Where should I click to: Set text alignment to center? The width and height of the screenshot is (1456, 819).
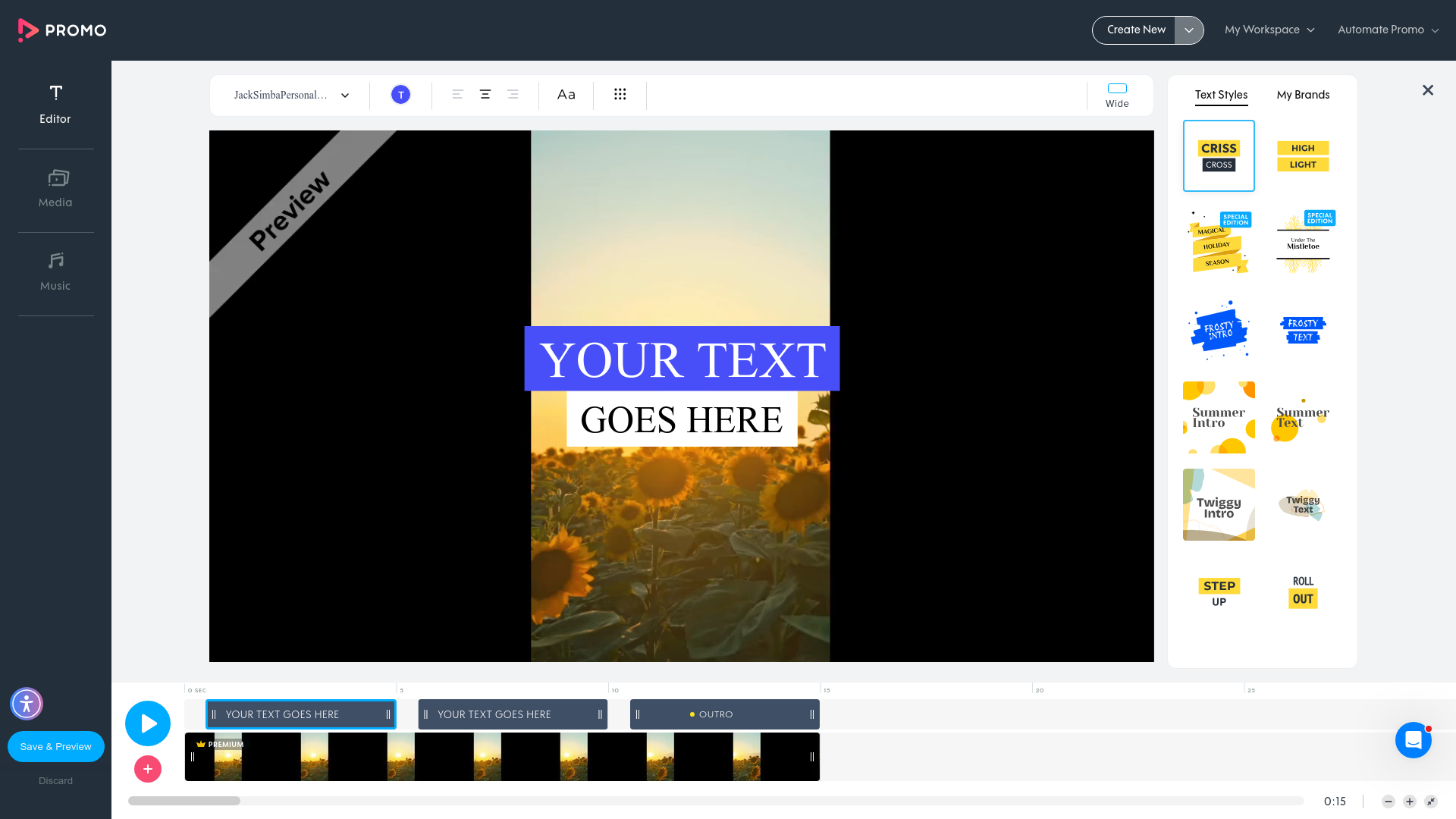(485, 94)
